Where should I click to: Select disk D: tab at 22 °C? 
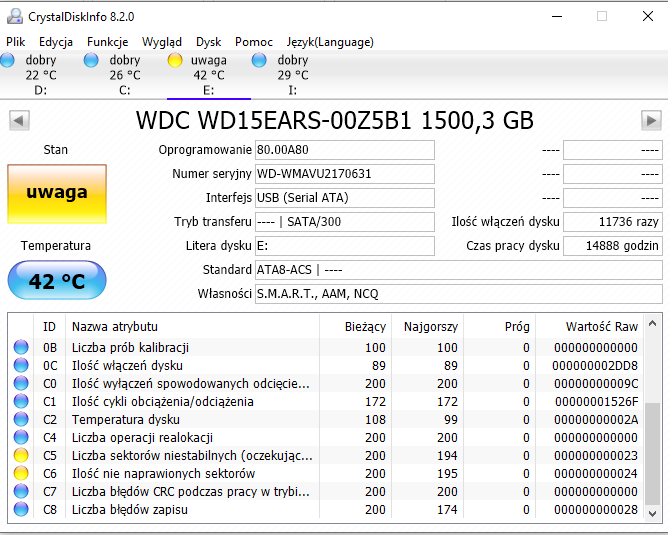40,75
